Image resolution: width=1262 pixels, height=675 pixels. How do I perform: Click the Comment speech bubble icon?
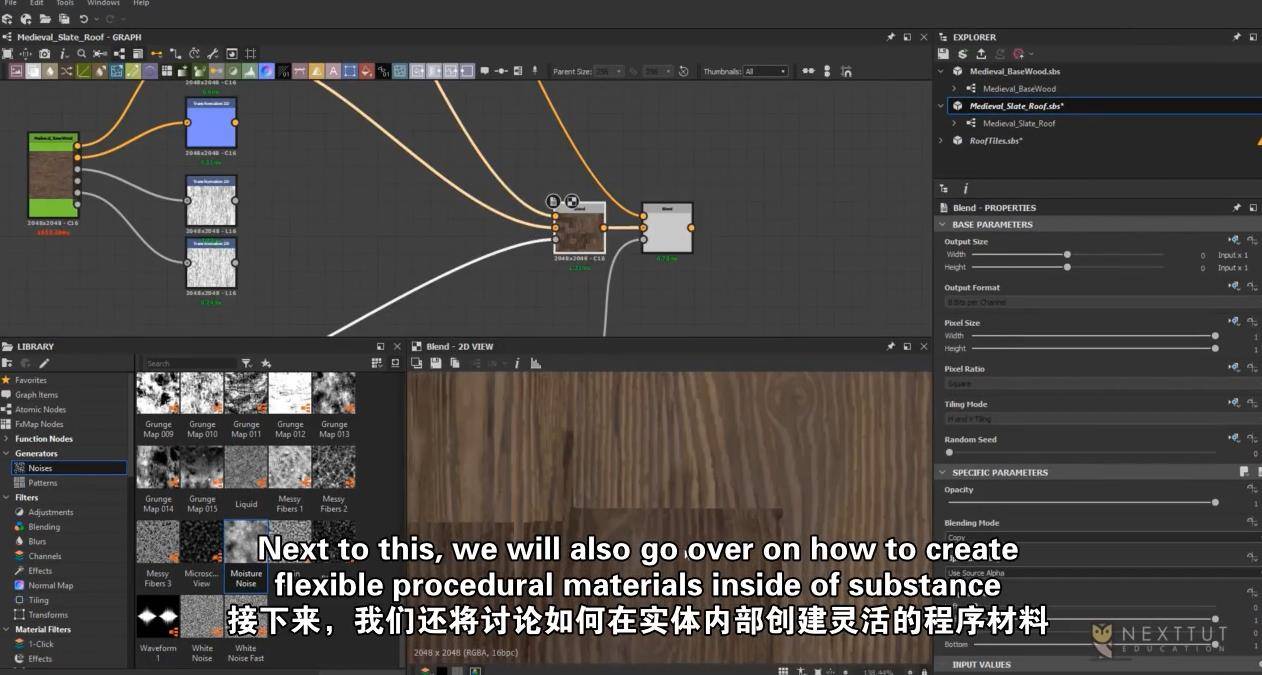[484, 71]
